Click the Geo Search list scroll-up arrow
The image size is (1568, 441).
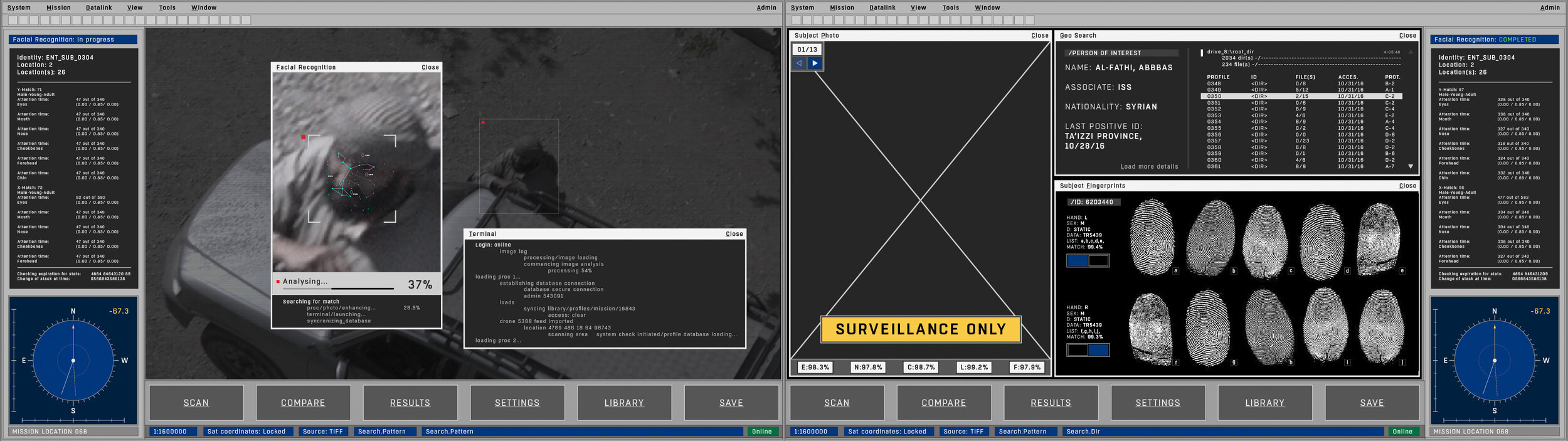1411,52
